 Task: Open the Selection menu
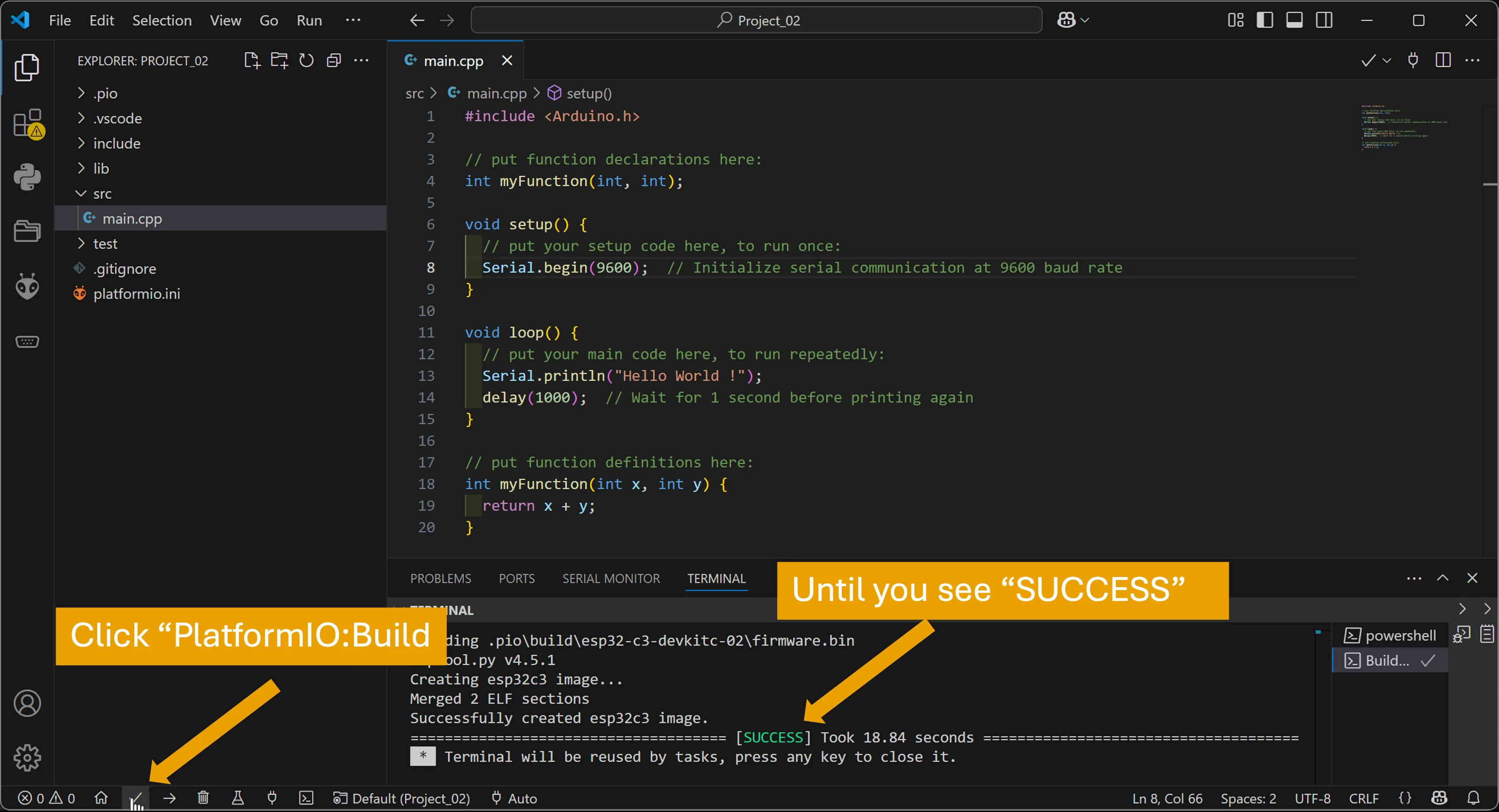pos(161,20)
